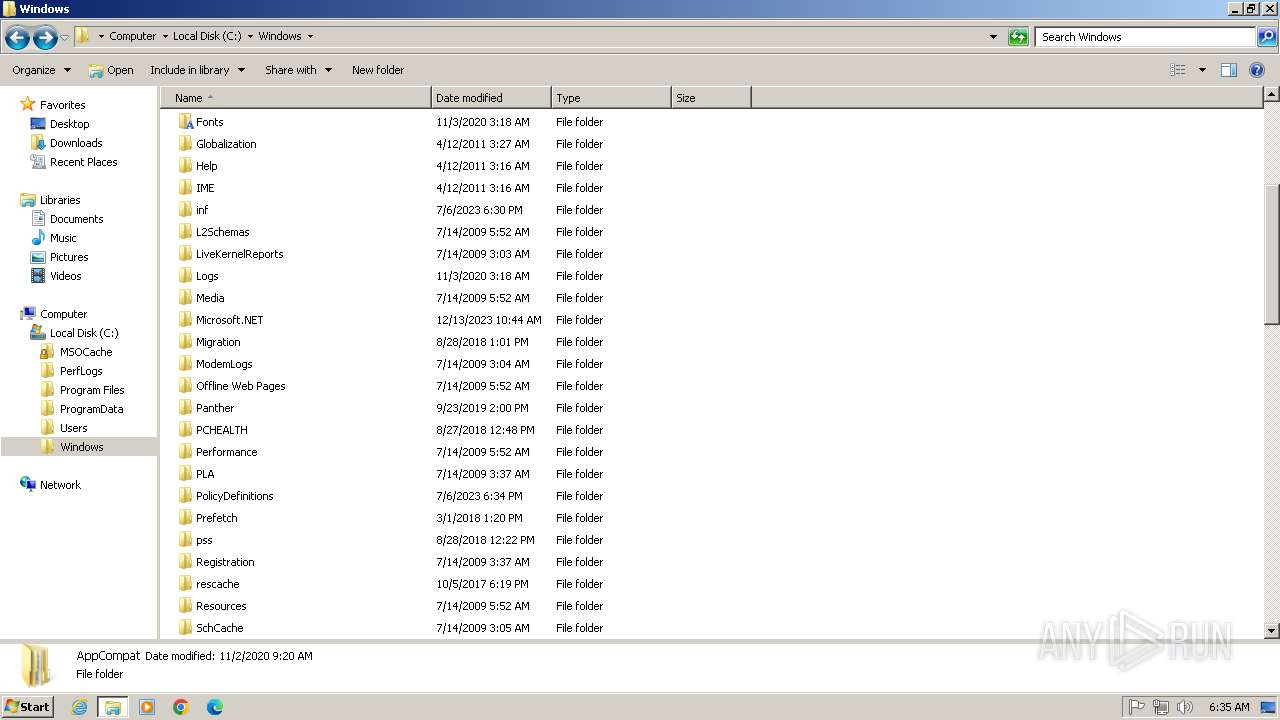Sort by the Date modified column
Image resolution: width=1280 pixels, height=720 pixels.
coord(491,98)
